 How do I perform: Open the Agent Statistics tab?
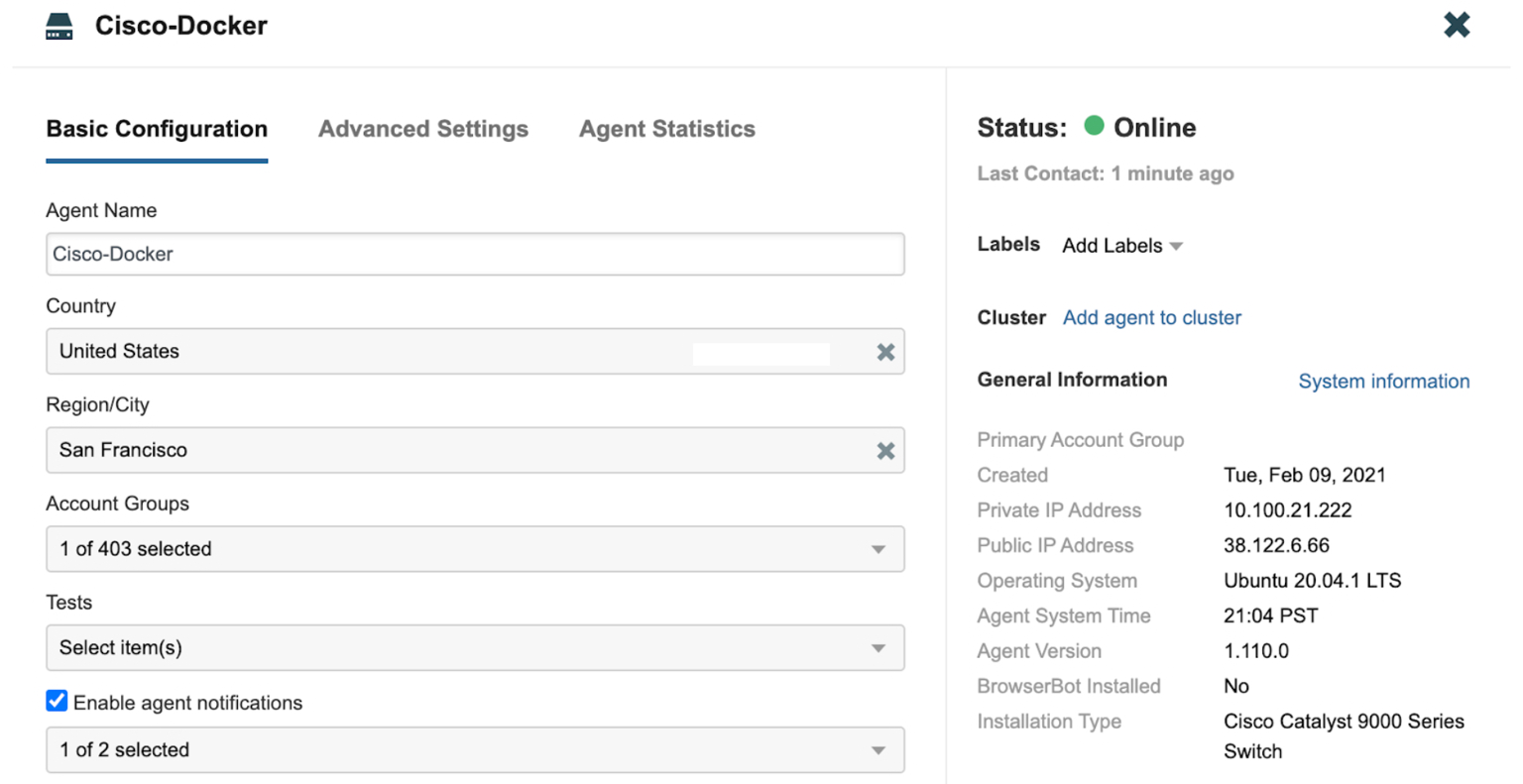(667, 129)
